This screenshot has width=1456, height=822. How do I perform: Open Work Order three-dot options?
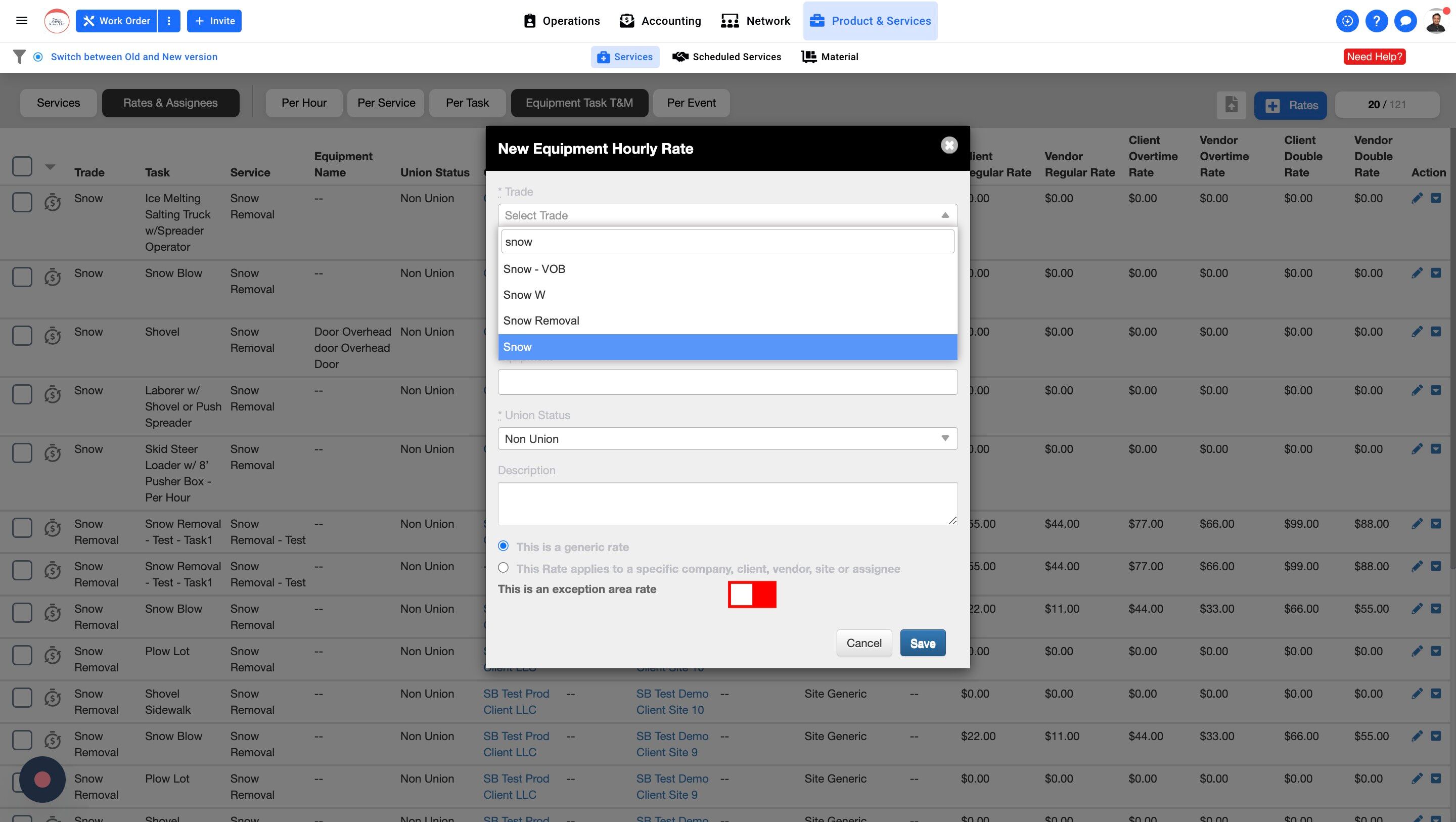pos(168,21)
